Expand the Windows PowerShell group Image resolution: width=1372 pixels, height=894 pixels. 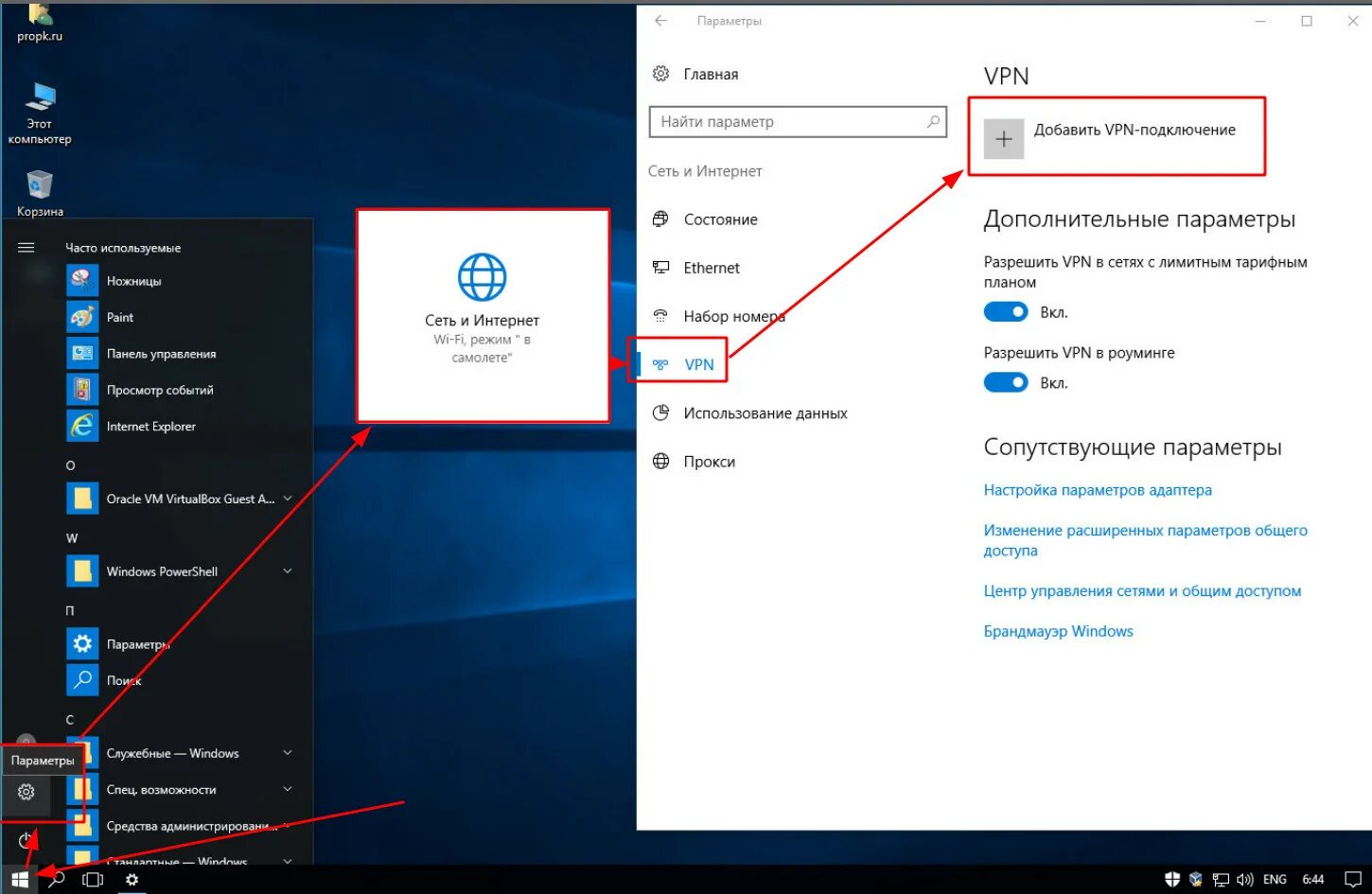coord(287,570)
